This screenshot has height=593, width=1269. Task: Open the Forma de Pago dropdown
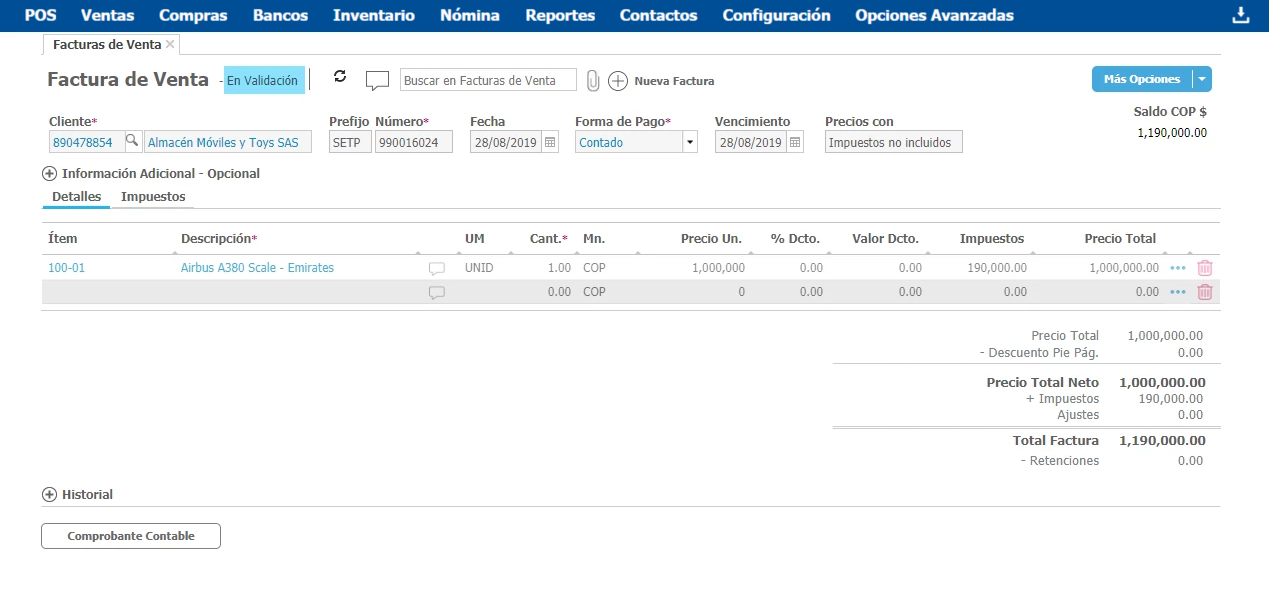pyautogui.click(x=689, y=143)
